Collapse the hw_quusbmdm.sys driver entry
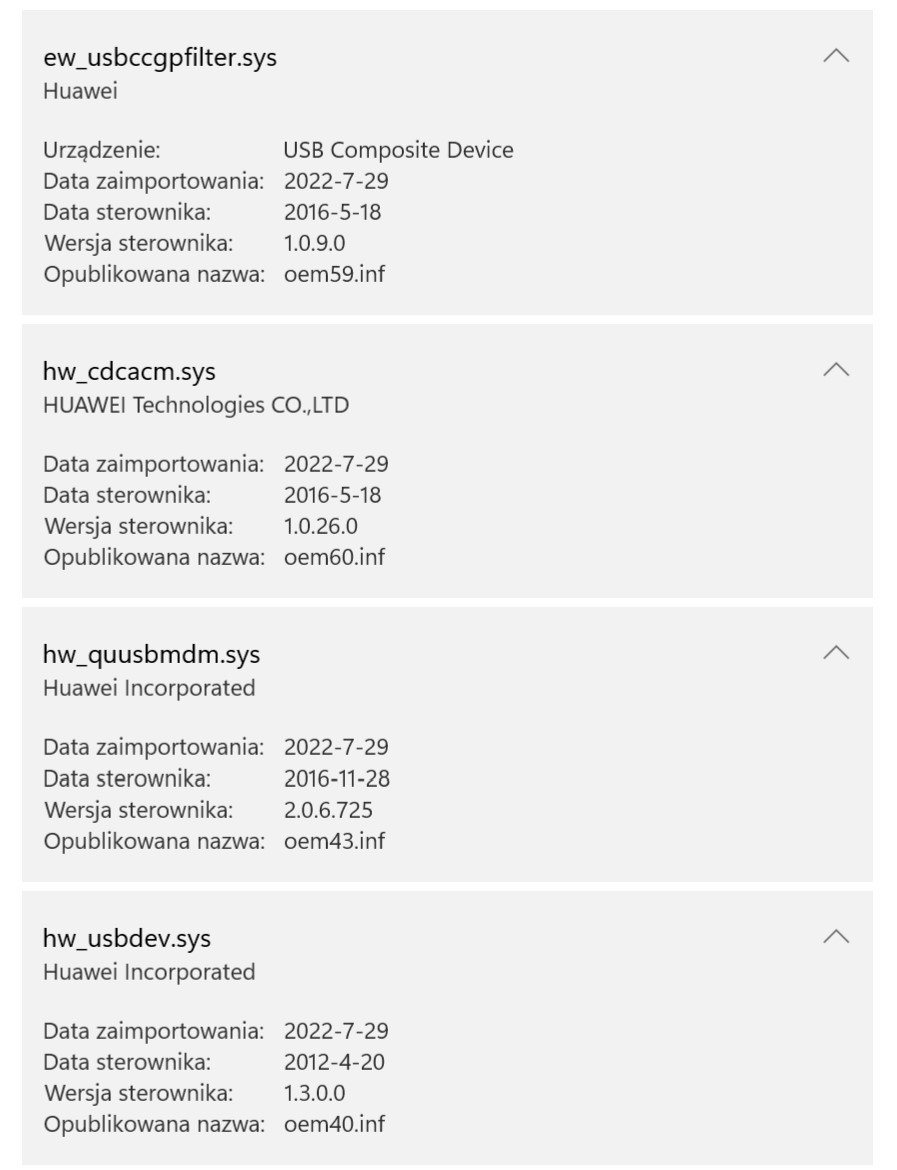 (x=836, y=653)
